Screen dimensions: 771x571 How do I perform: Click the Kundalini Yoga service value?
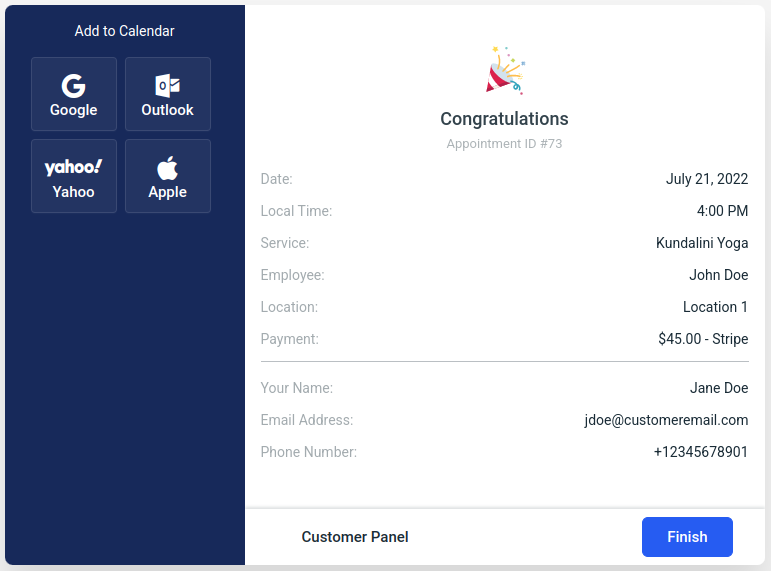702,243
